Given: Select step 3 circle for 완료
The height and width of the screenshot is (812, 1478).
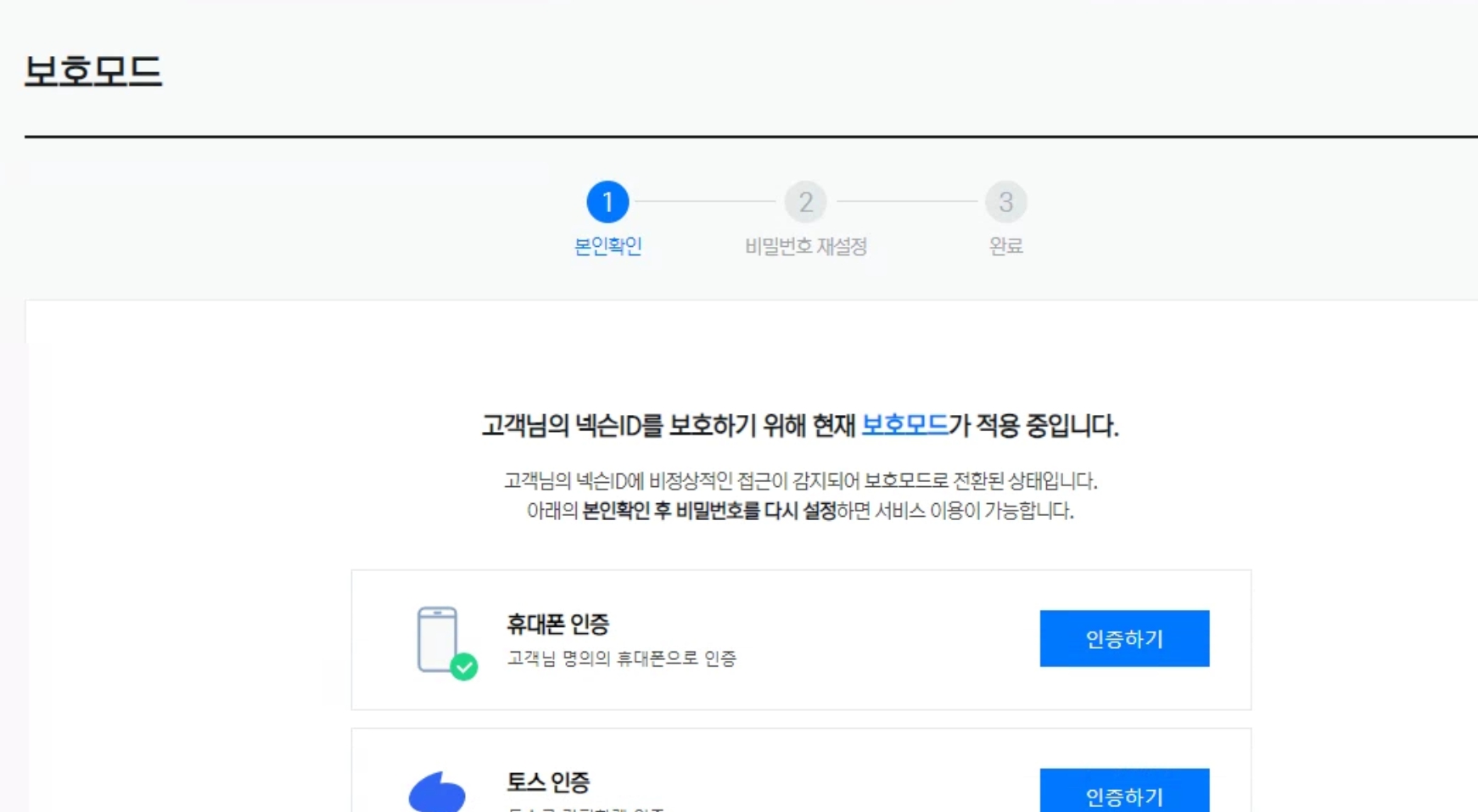Looking at the screenshot, I should click(1005, 202).
